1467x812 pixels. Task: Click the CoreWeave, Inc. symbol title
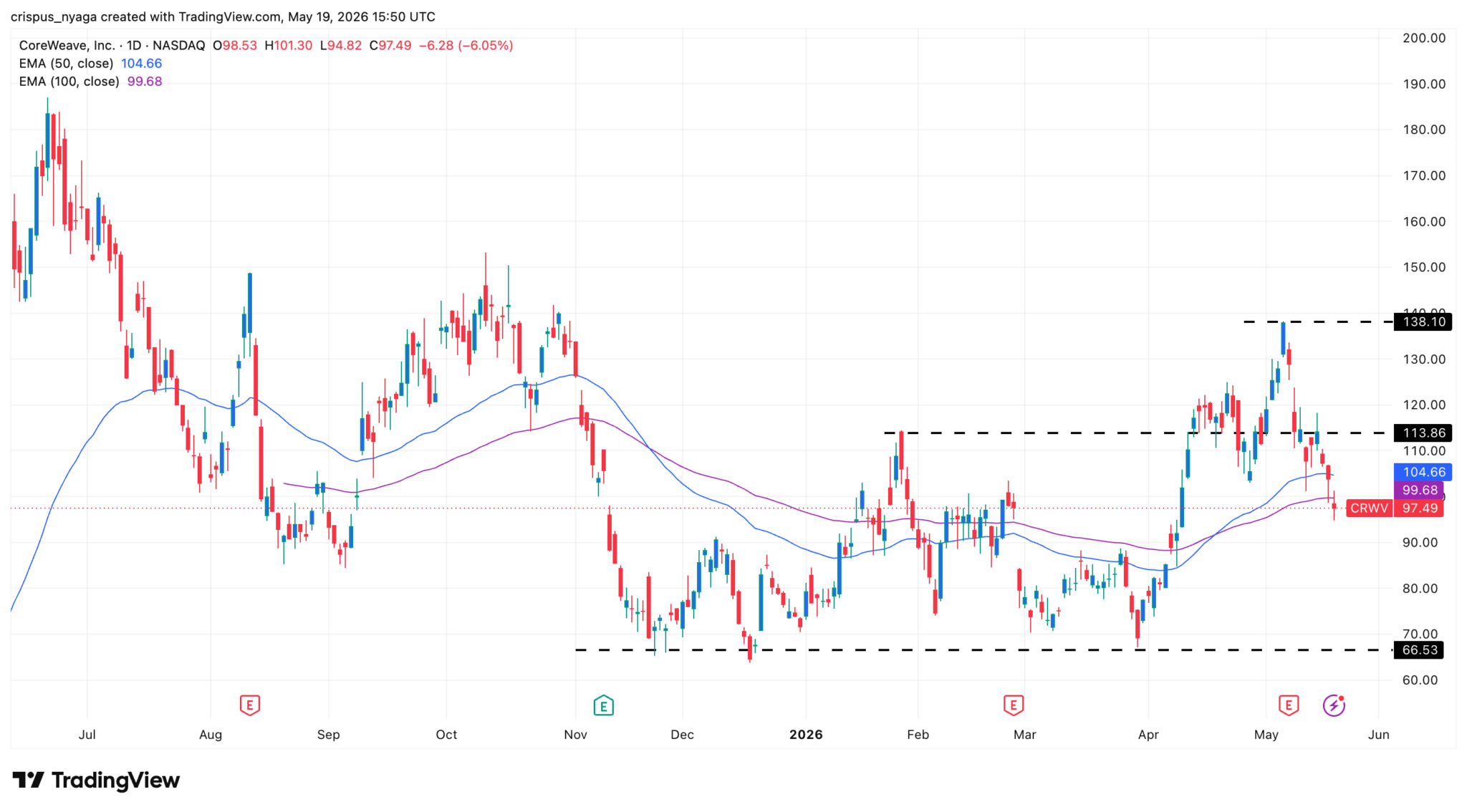click(67, 45)
